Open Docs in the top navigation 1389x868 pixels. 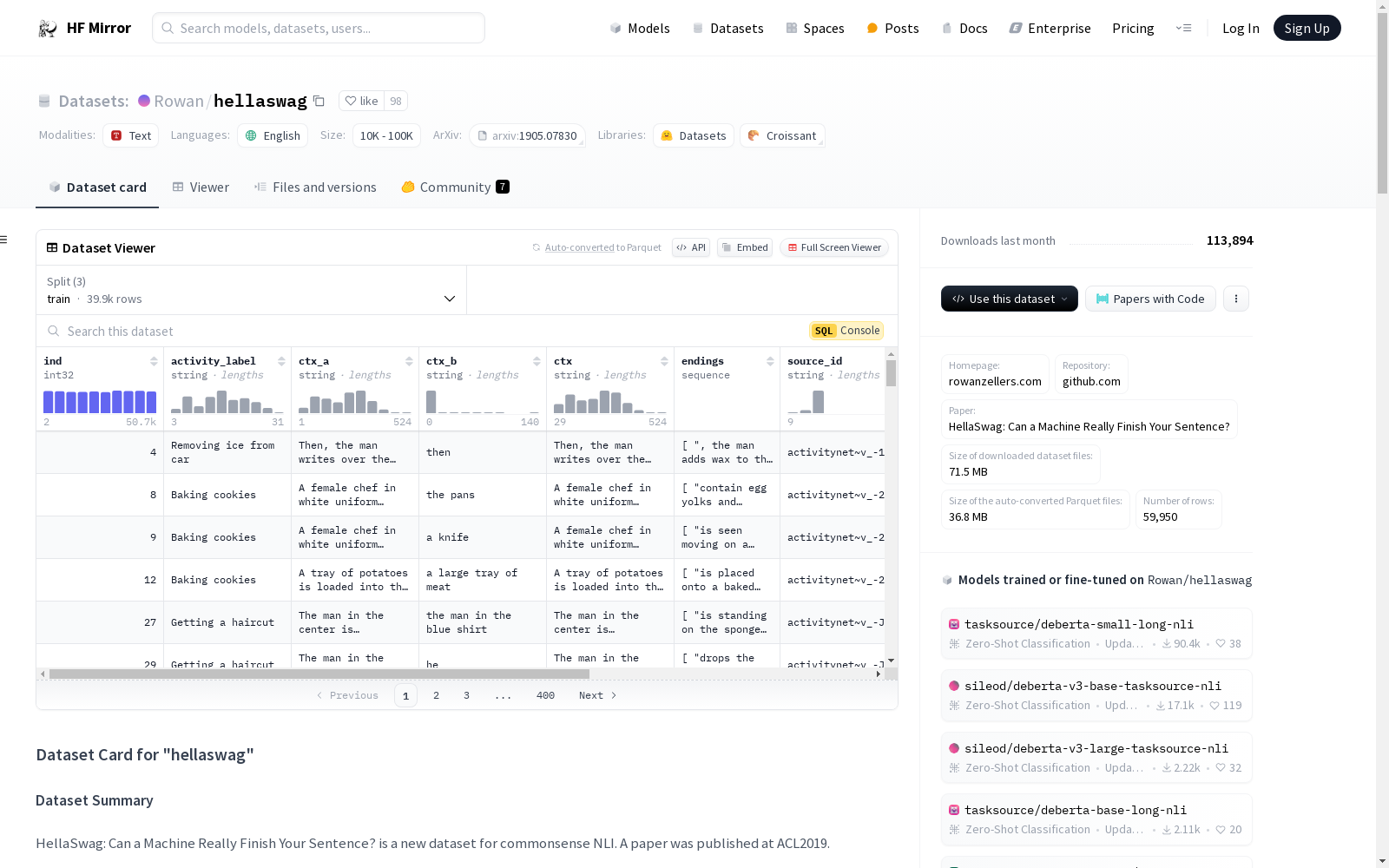tap(964, 29)
